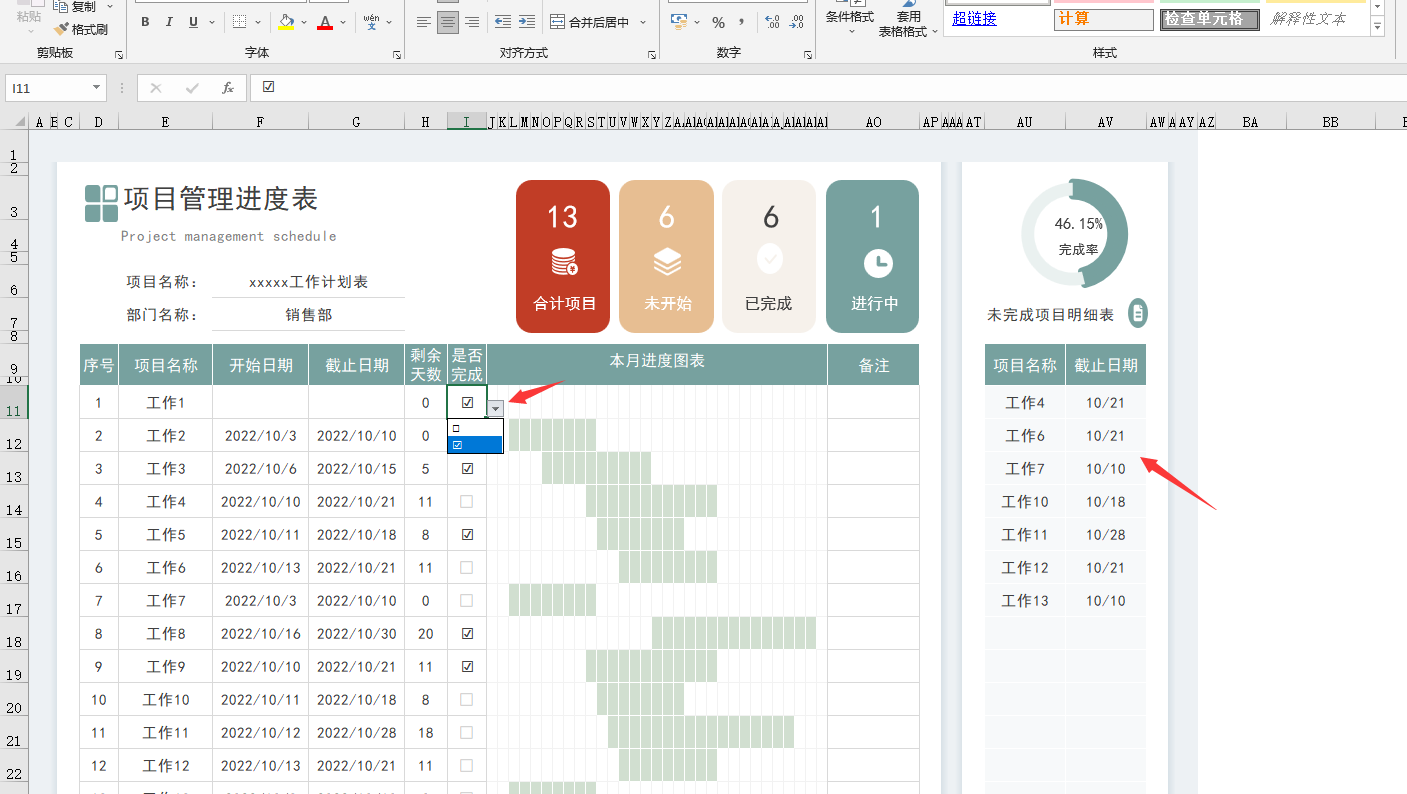
Task: Open the alignment (对齐方式) dialog launcher
Action: pyautogui.click(x=652, y=55)
